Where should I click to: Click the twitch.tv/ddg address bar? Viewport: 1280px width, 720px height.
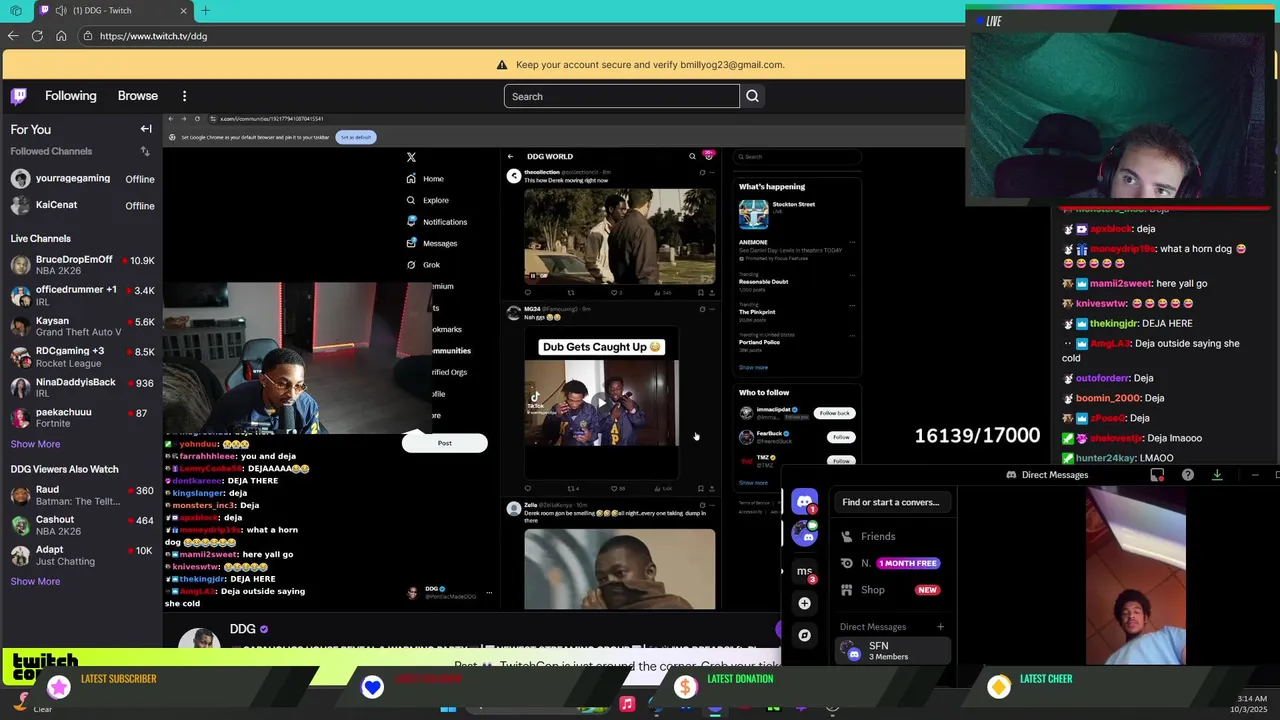point(520,36)
